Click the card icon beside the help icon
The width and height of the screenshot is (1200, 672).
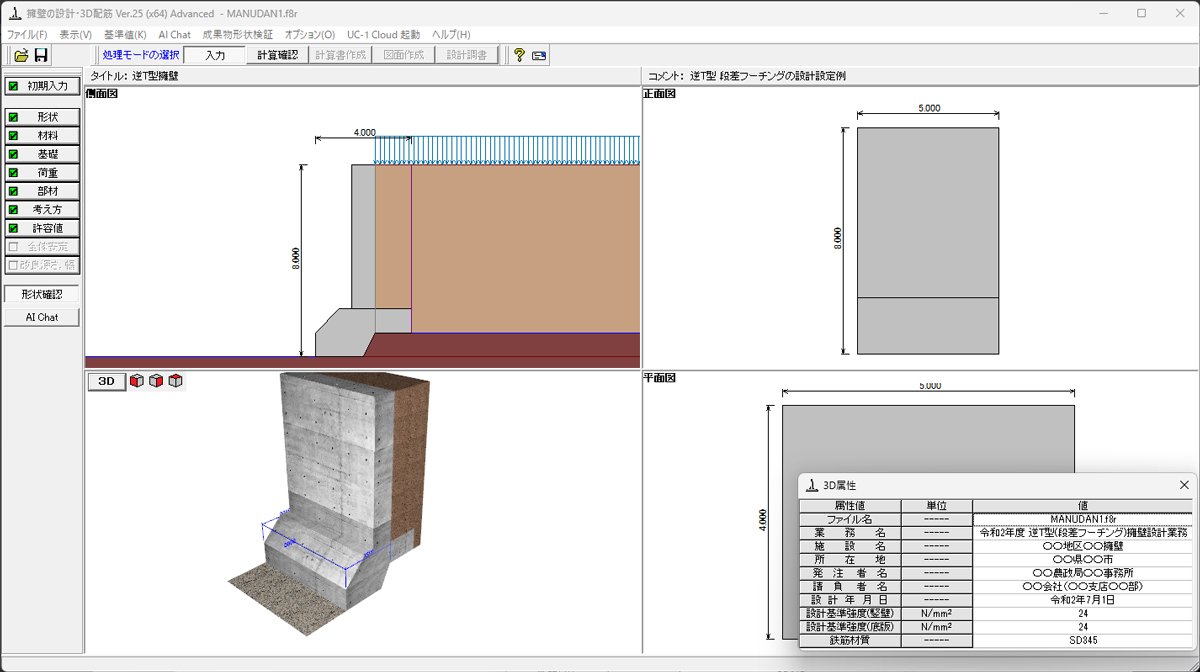(539, 56)
